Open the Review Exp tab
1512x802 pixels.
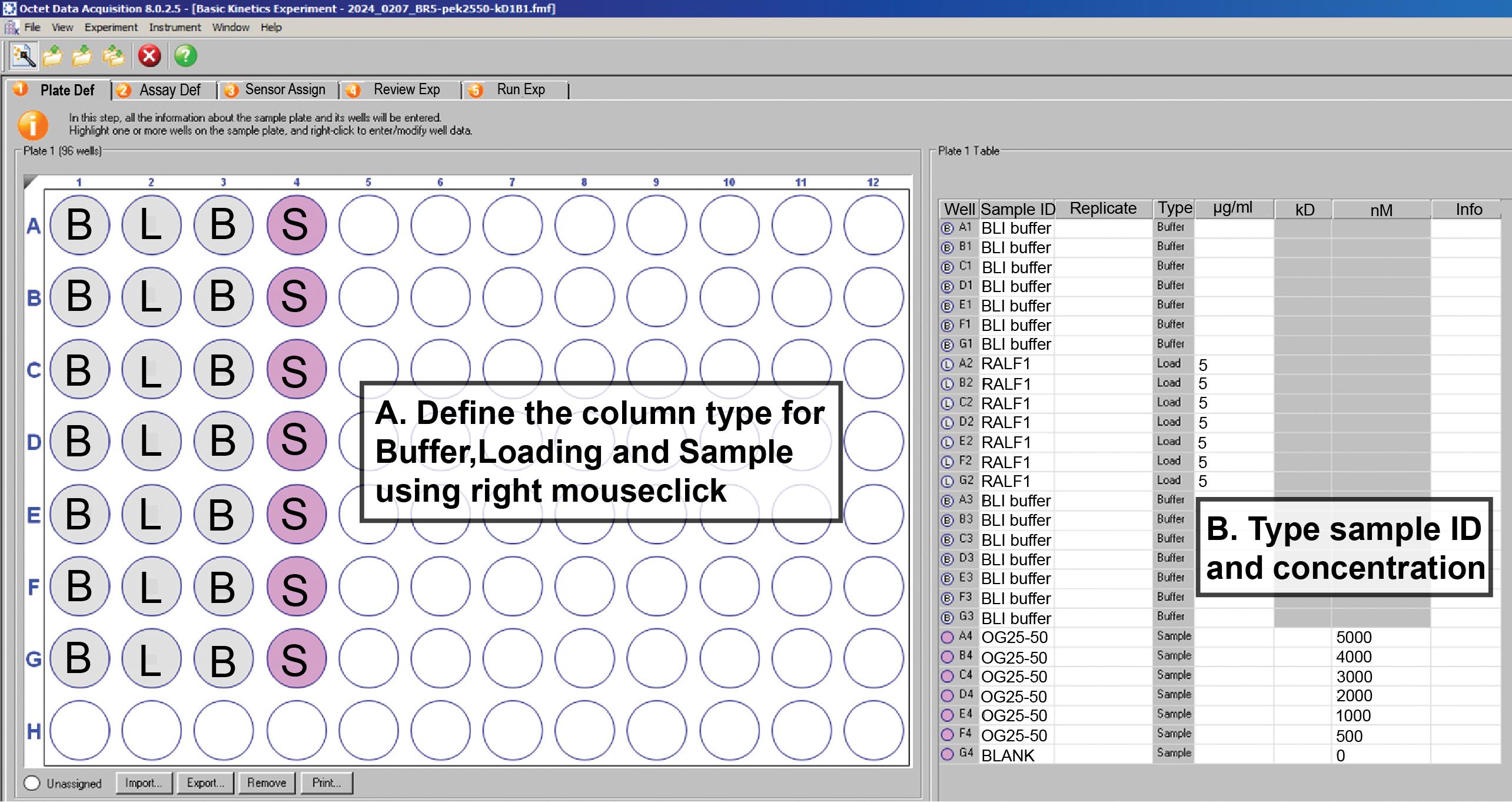tap(401, 90)
